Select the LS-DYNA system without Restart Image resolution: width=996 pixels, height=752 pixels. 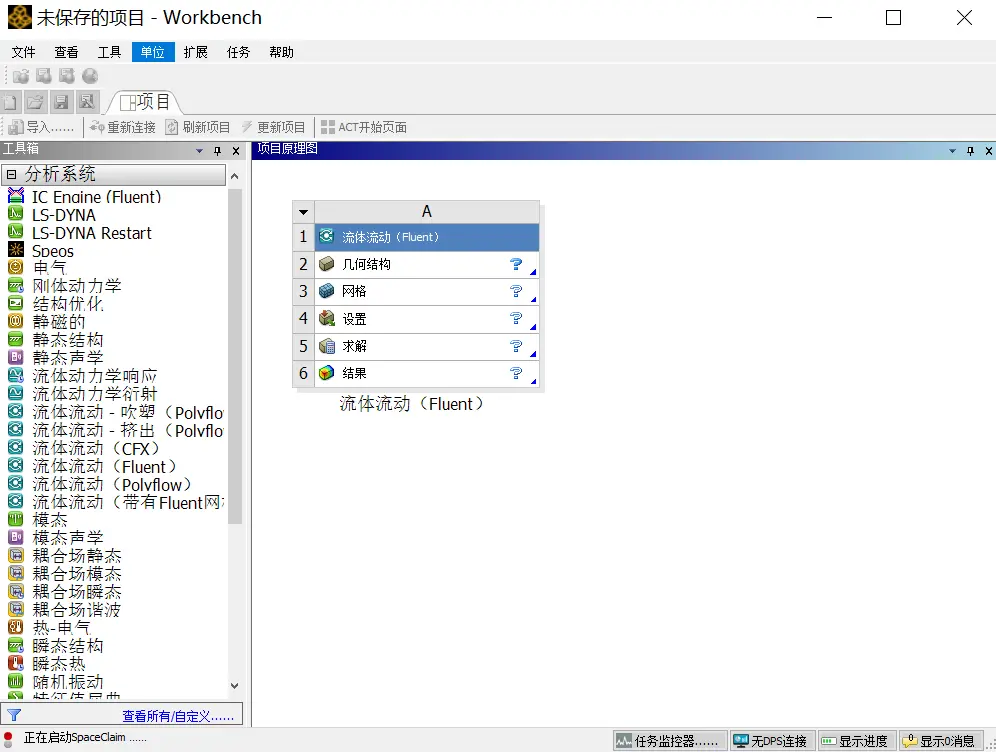click(x=64, y=215)
